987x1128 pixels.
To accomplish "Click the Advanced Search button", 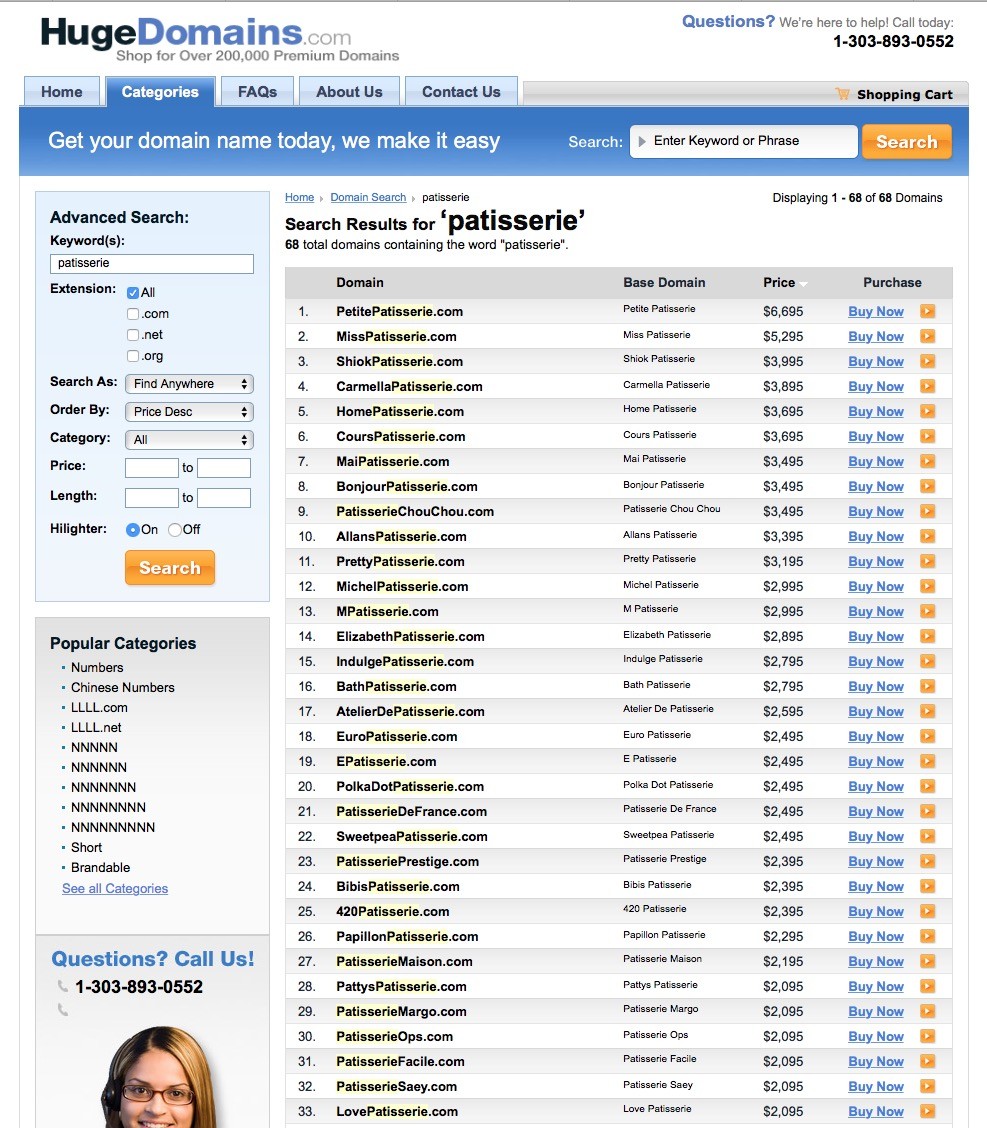I will click(x=170, y=568).
